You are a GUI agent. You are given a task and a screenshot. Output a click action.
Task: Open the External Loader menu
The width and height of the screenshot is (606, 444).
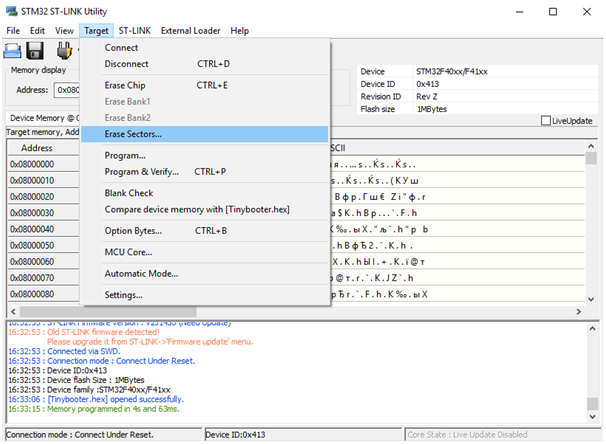[191, 31]
